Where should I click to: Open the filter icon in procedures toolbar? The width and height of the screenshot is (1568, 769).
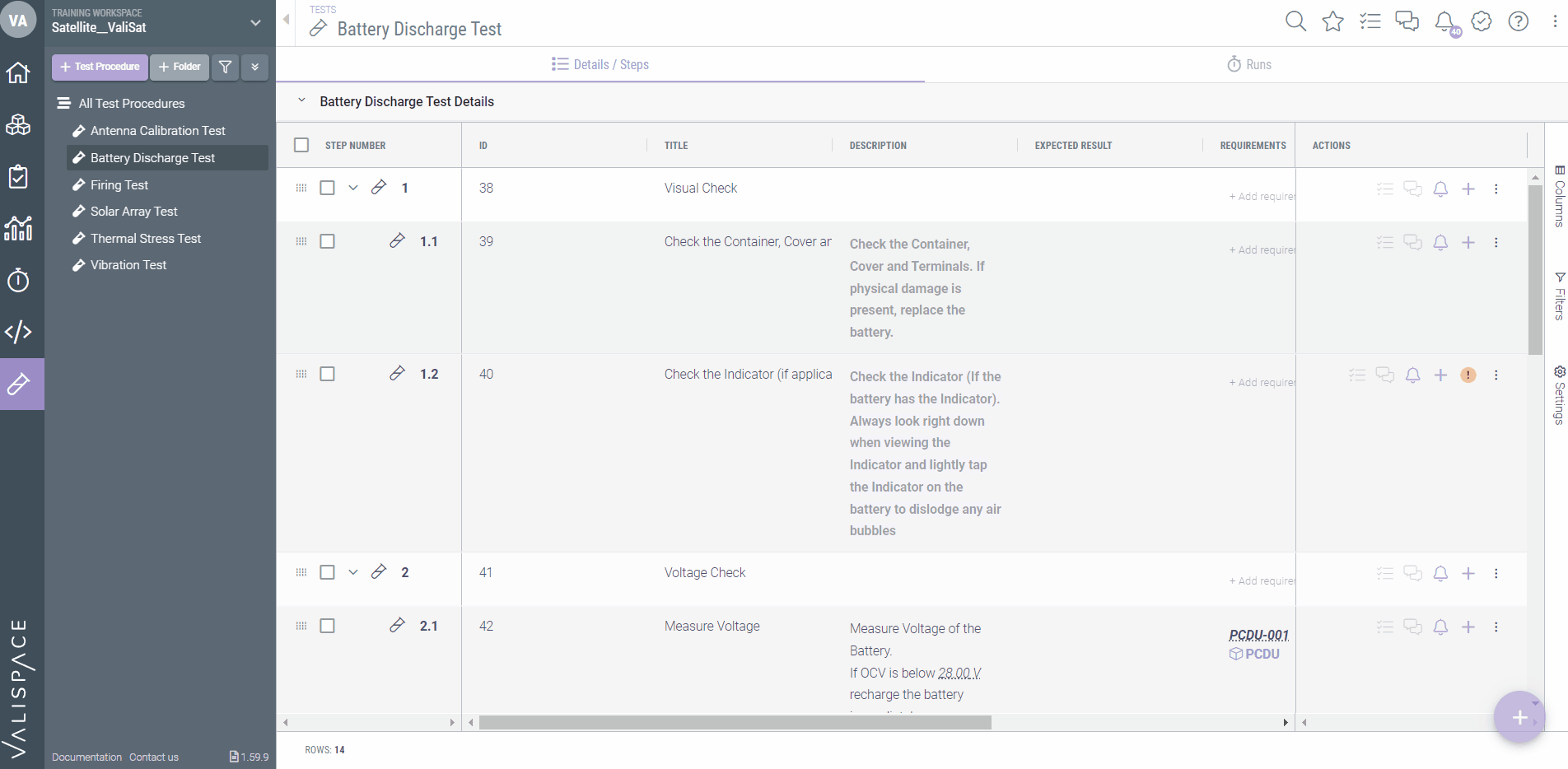pos(225,67)
